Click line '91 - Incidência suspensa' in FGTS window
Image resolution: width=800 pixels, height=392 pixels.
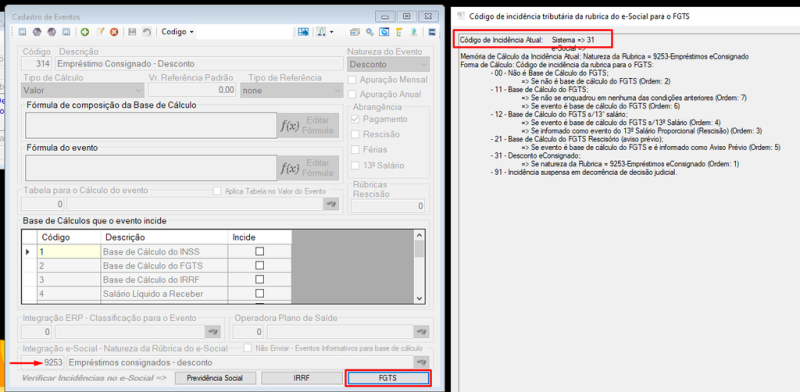[x=583, y=172]
